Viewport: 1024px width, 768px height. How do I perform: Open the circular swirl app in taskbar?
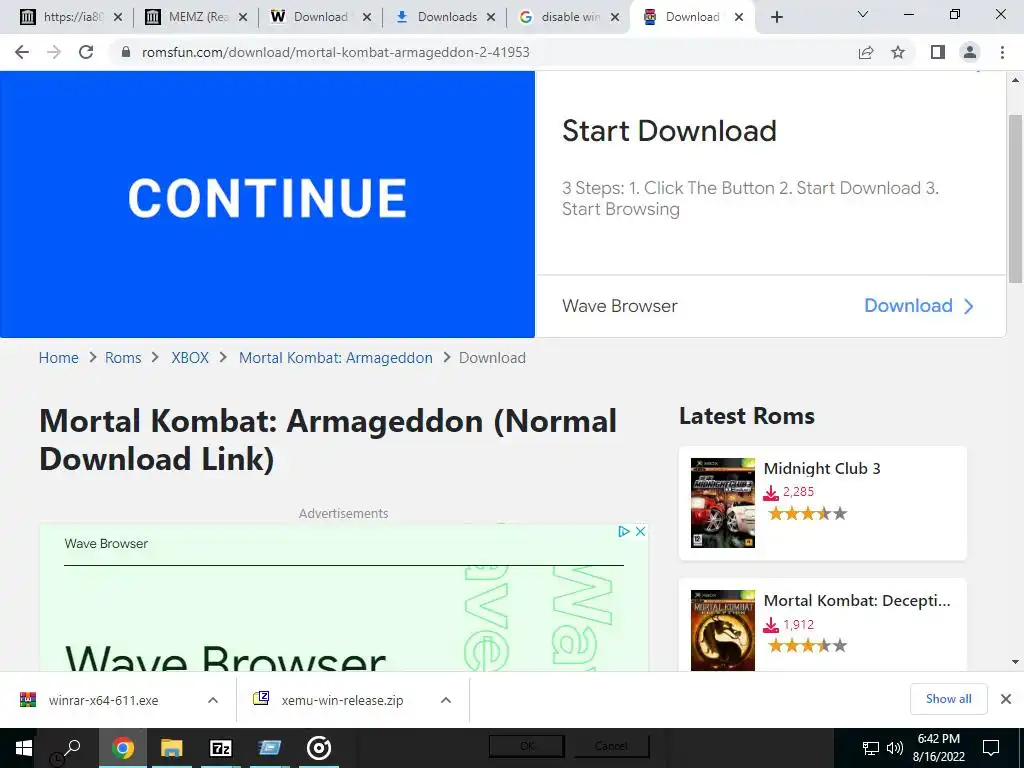319,748
